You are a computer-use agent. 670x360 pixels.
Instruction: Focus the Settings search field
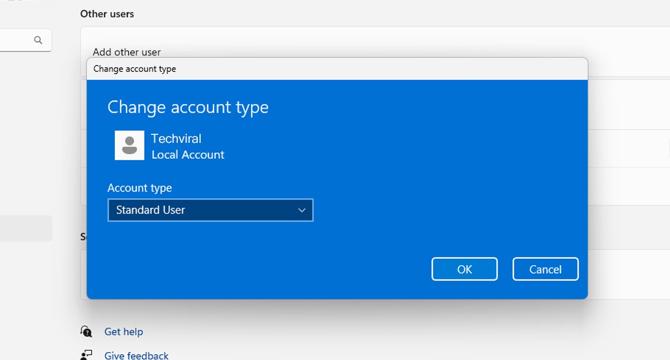(x=25, y=41)
